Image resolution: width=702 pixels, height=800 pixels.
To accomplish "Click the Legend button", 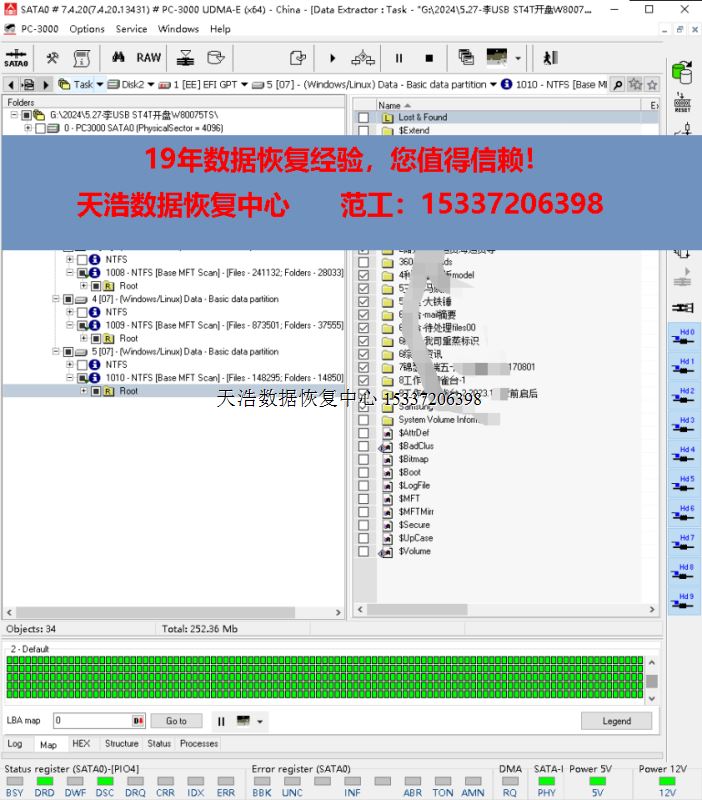I will 616,721.
